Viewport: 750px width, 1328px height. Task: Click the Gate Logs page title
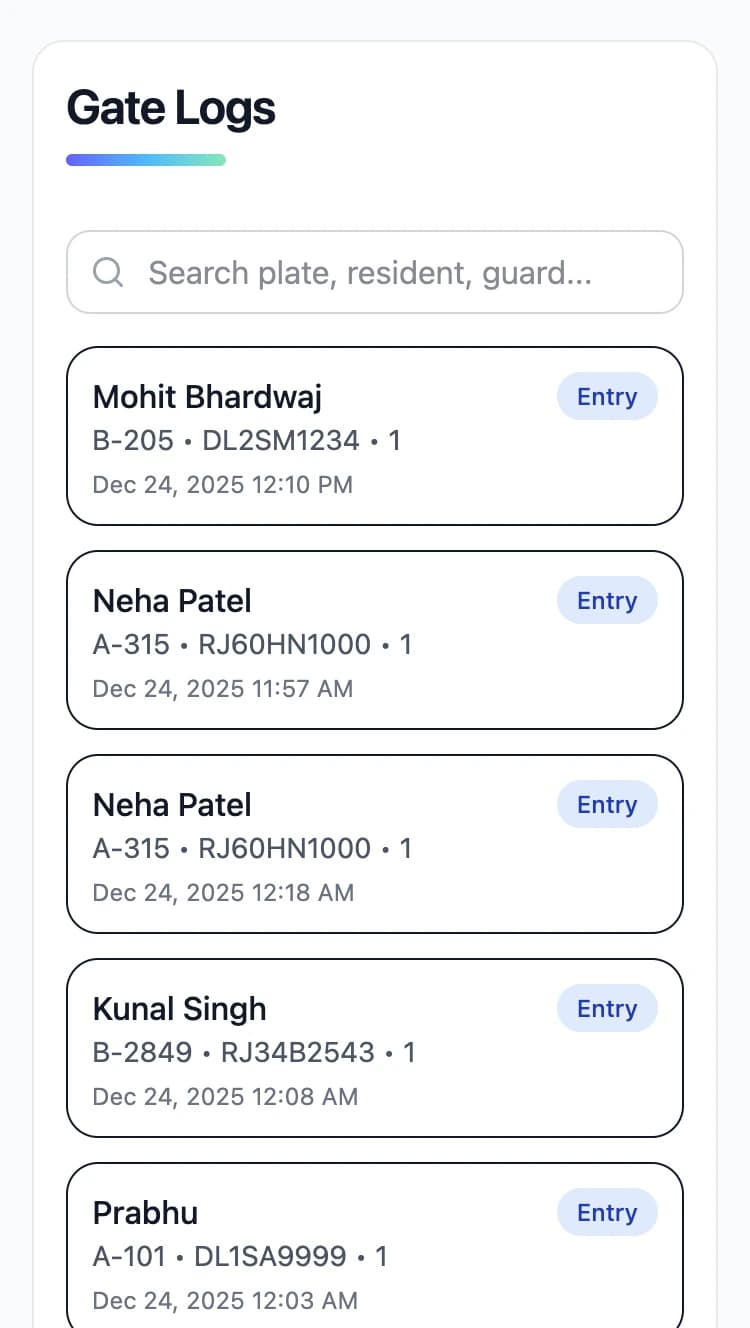(x=171, y=108)
